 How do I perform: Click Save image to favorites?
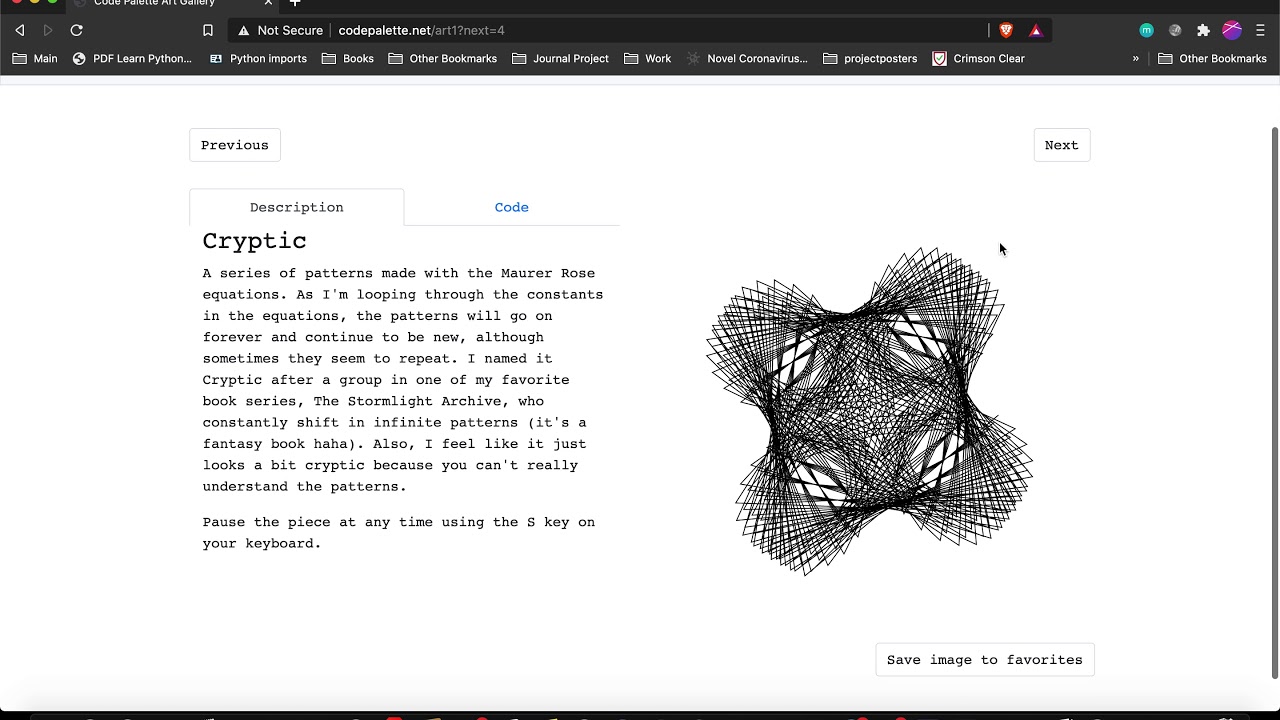click(x=985, y=660)
